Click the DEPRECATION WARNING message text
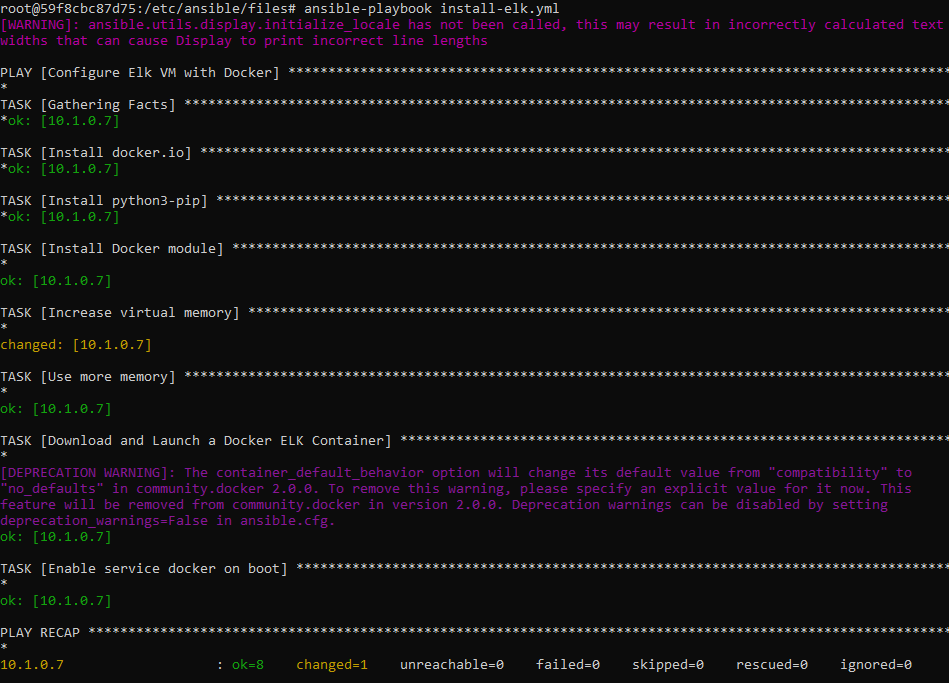Screen dimensions: 949x683 pos(456,496)
